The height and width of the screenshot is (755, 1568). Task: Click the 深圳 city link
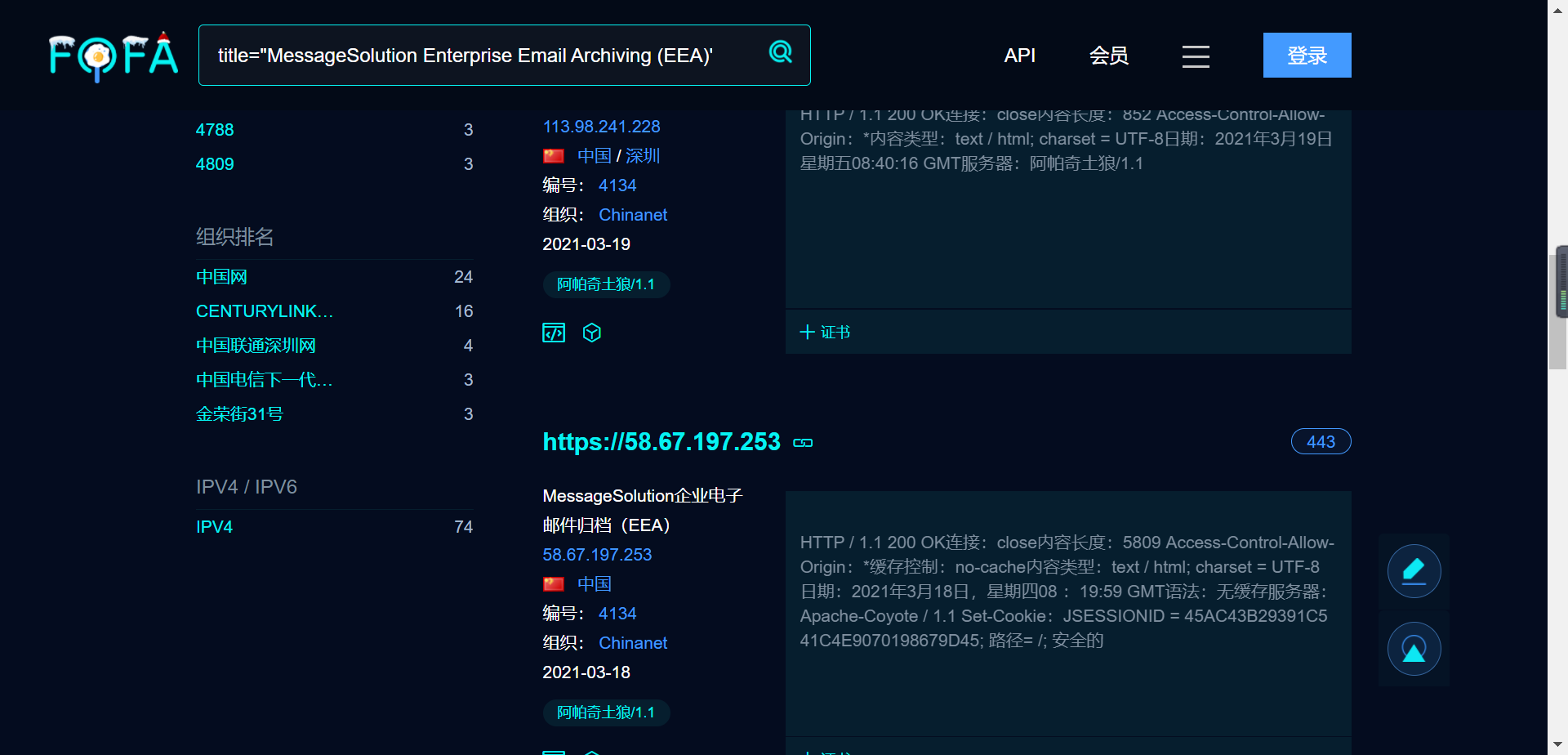pos(643,156)
